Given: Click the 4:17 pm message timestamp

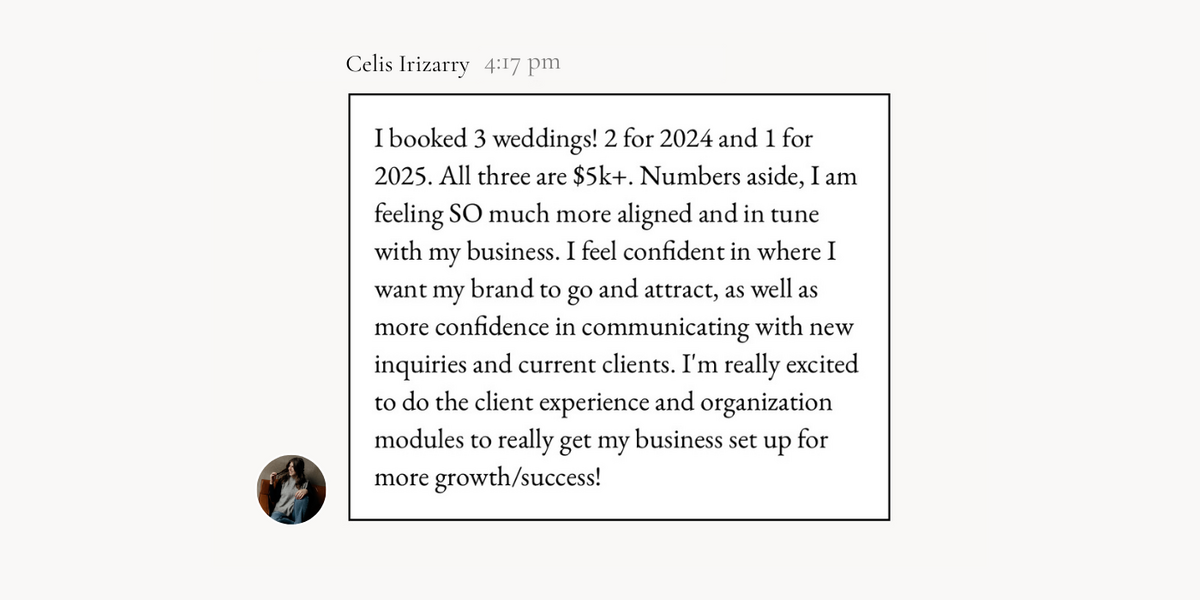Looking at the screenshot, I should (x=521, y=65).
